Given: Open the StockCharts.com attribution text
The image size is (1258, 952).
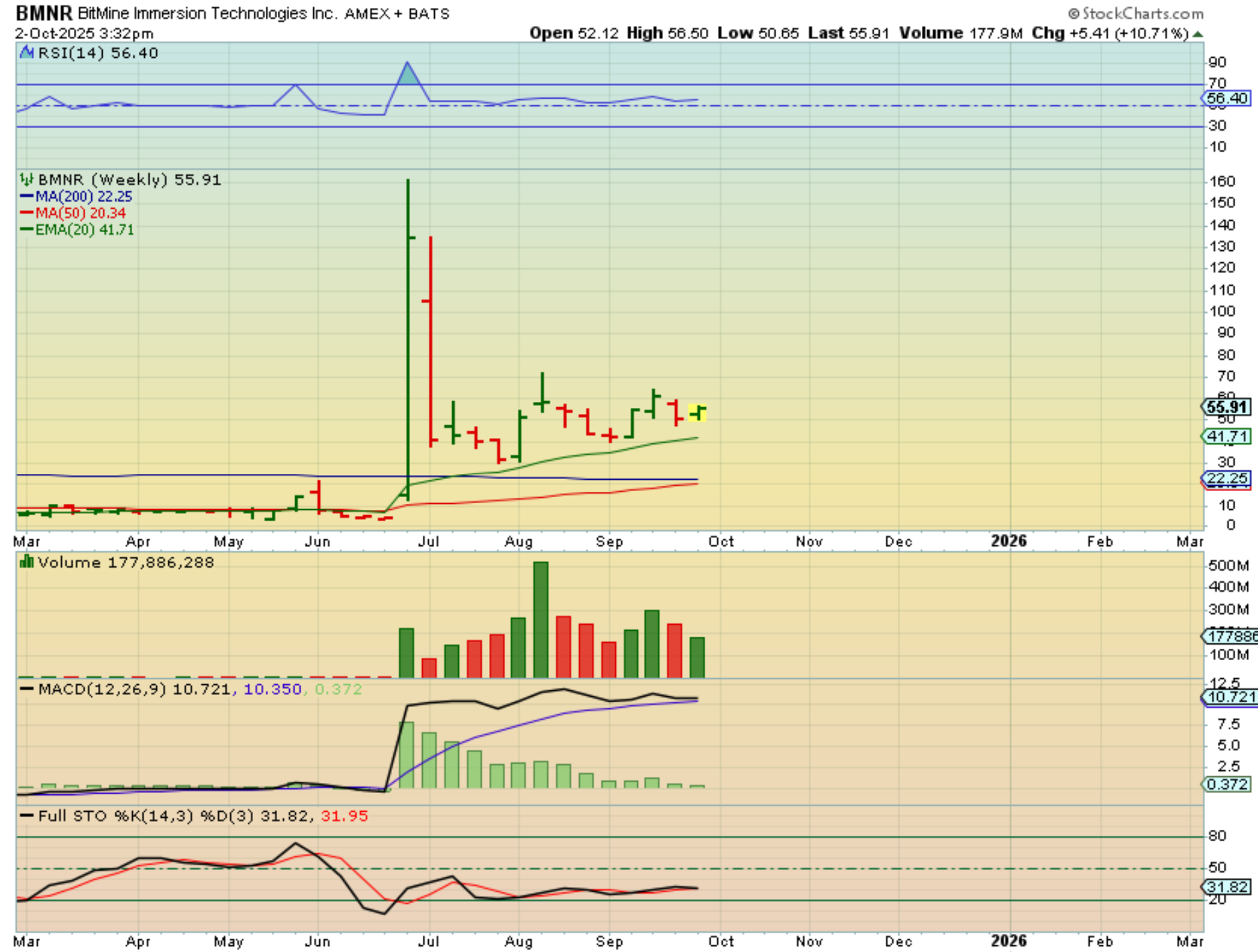Looking at the screenshot, I should point(1143,13).
